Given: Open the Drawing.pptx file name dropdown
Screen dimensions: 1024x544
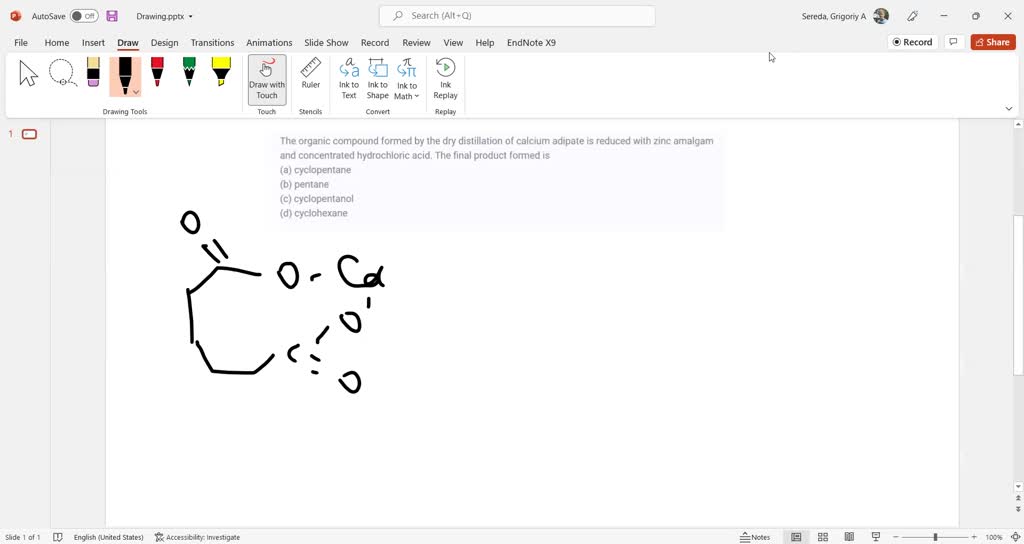Looking at the screenshot, I should [x=165, y=16].
